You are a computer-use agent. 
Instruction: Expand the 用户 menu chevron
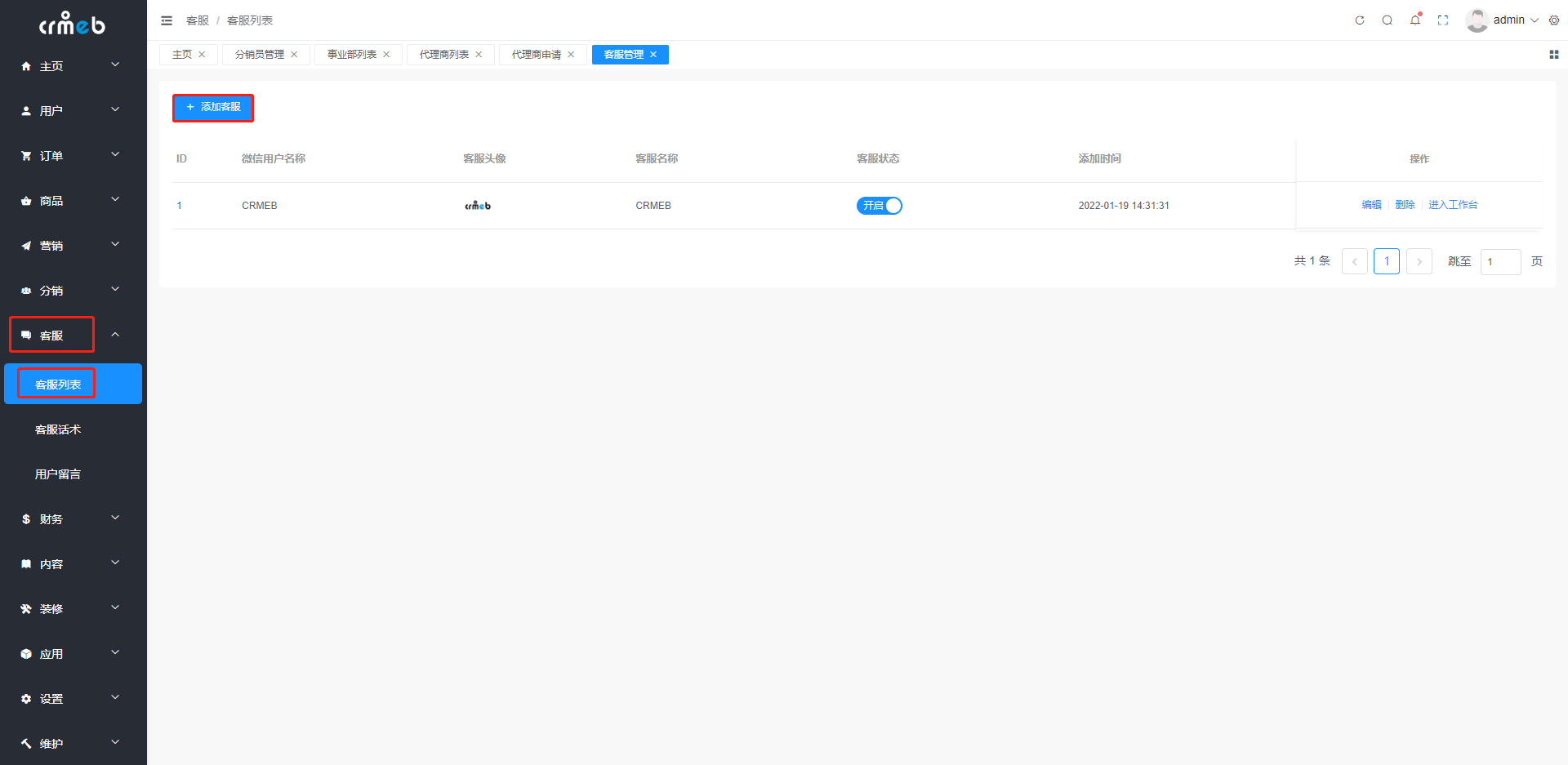click(x=115, y=109)
